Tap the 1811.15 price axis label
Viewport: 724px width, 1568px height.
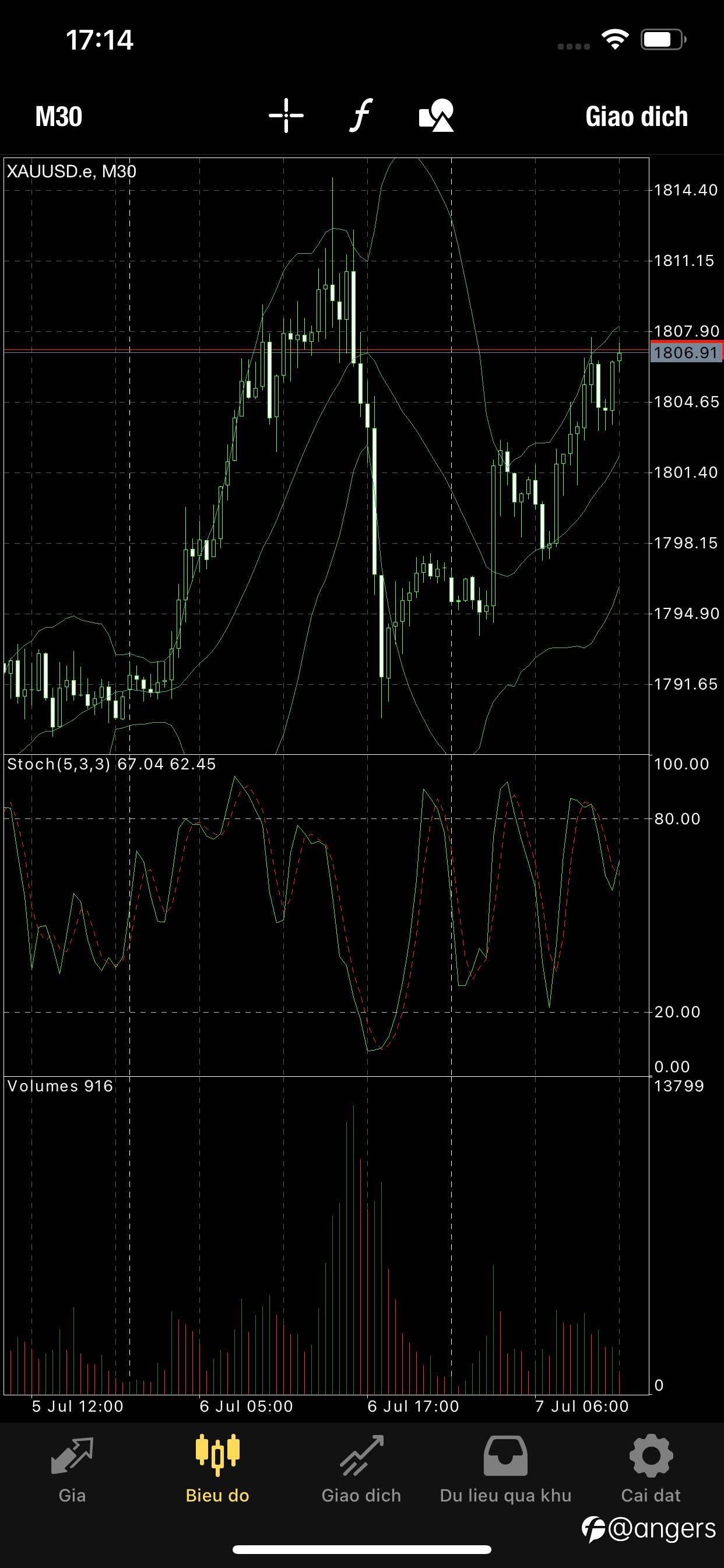click(684, 261)
